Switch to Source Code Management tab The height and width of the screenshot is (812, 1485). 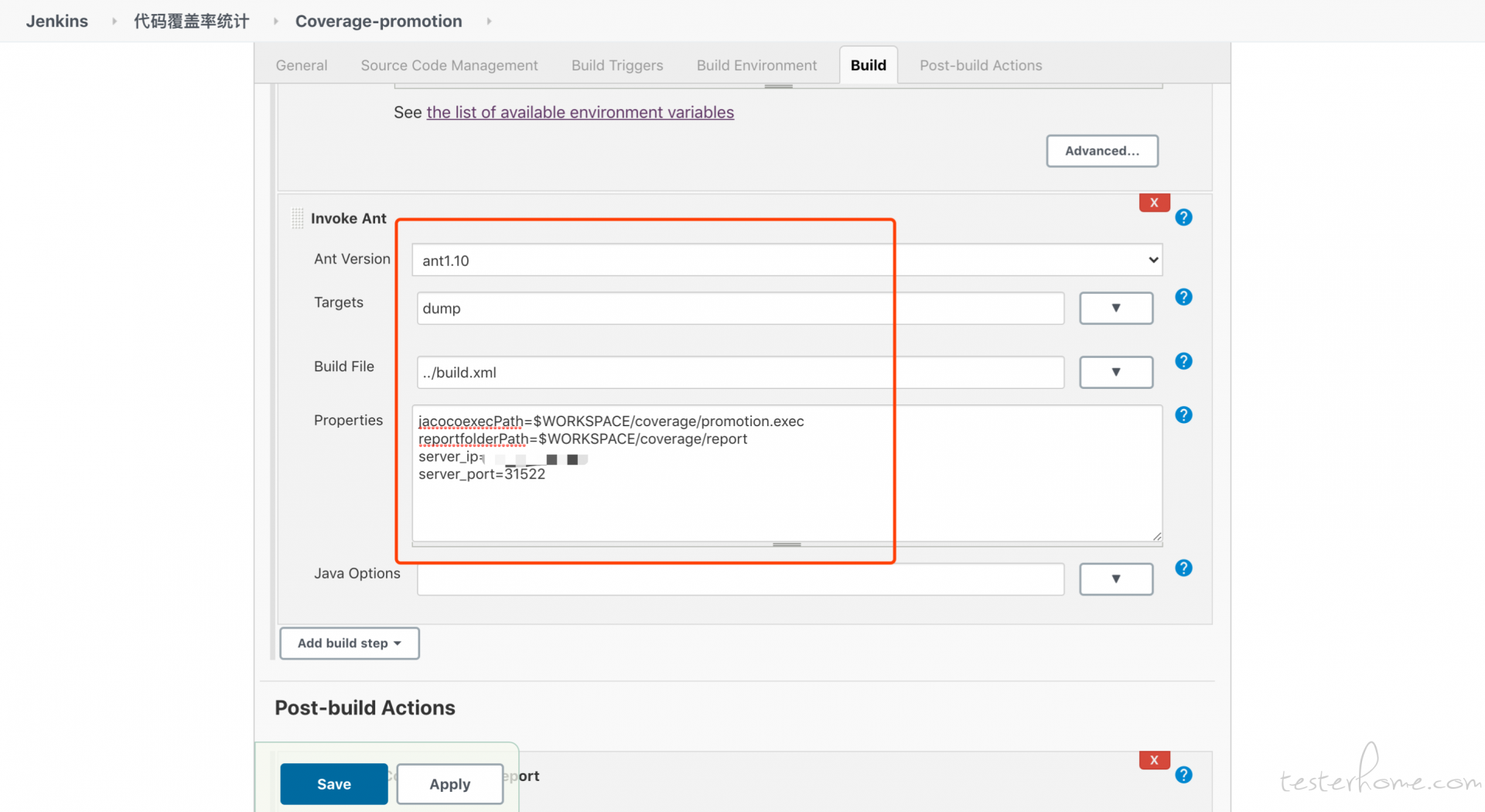(x=449, y=66)
